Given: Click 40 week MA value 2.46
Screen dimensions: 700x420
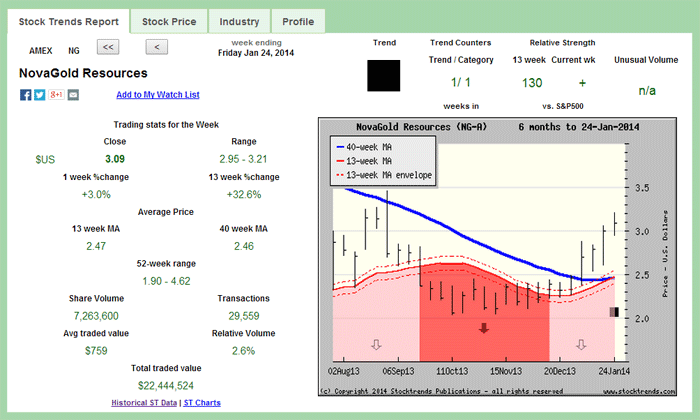Looking at the screenshot, I should (244, 246).
